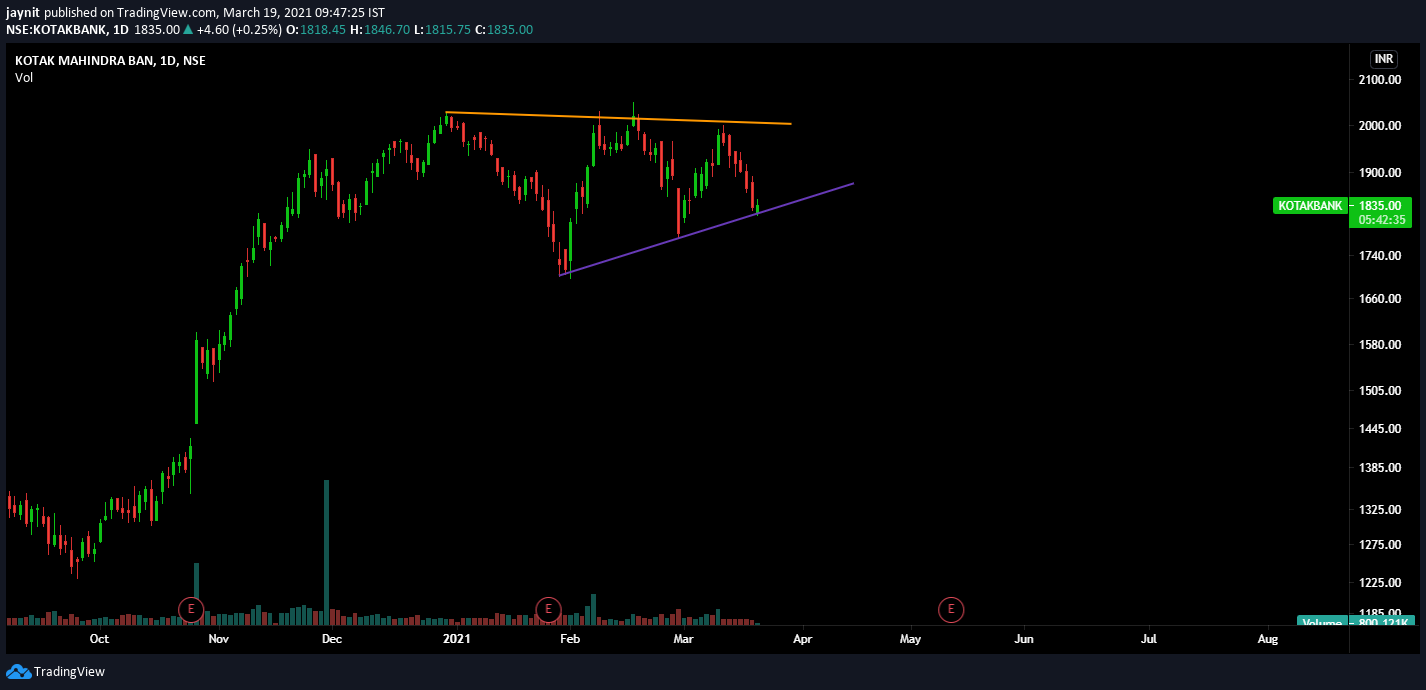Click the low value L:1815.75
The image size is (1426, 690).
point(442,29)
